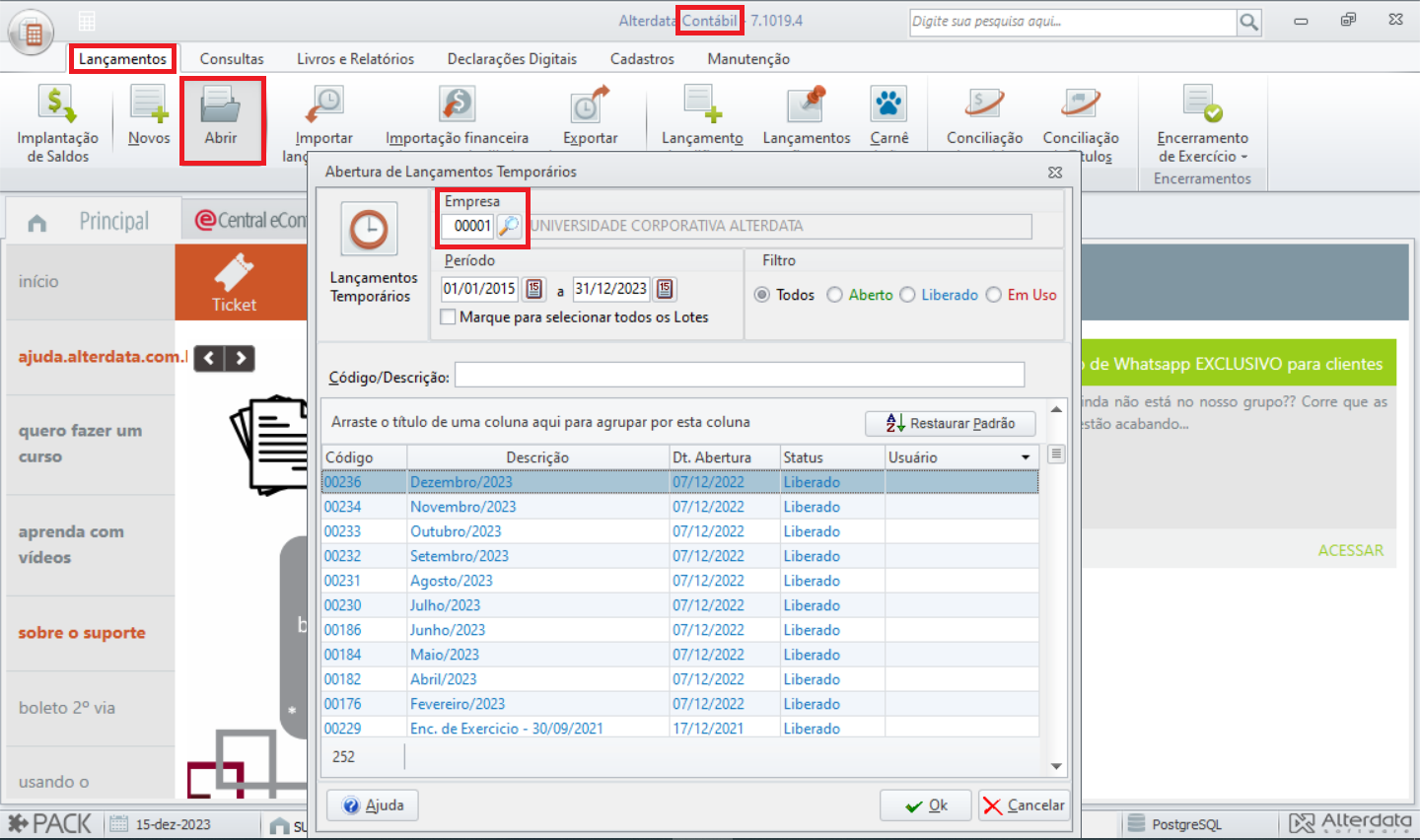Open the Carnê Leão paw icon

click(888, 104)
